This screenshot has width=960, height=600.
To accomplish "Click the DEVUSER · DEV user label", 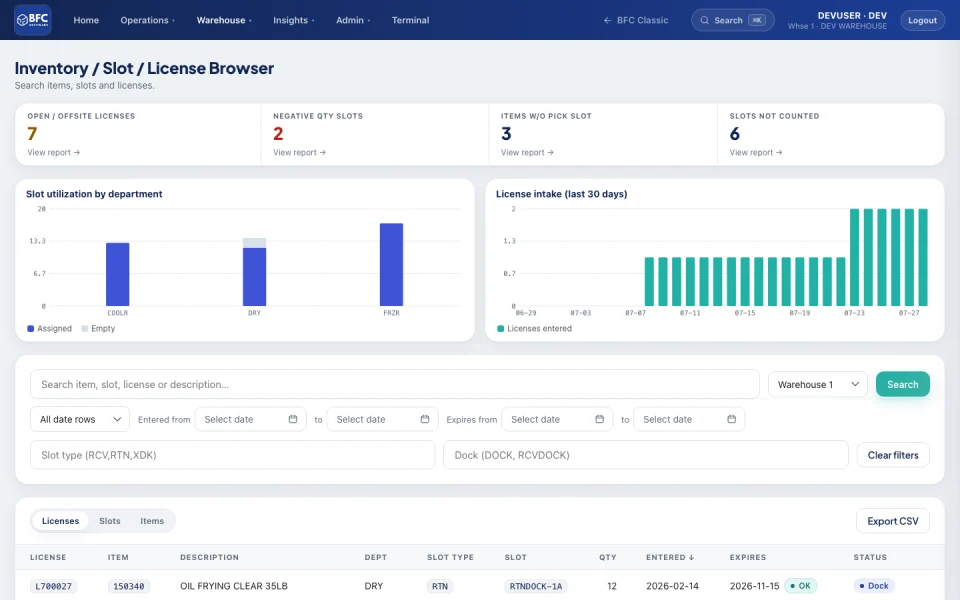I will 852,15.
